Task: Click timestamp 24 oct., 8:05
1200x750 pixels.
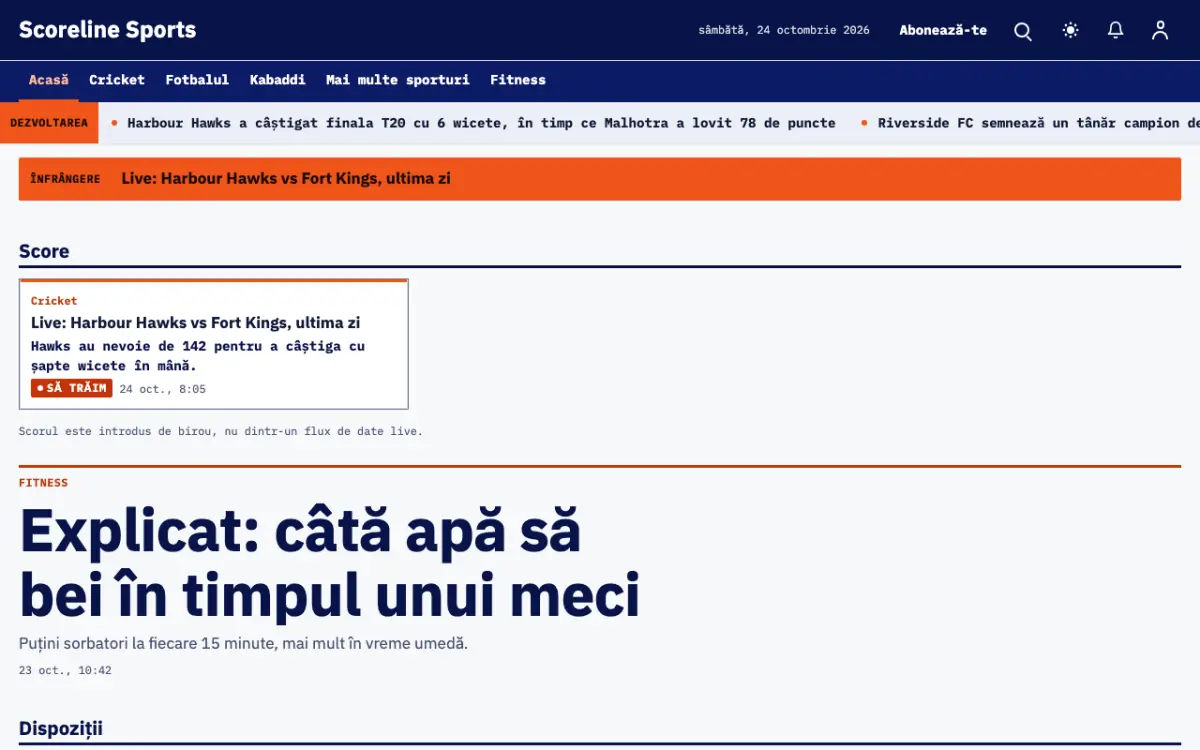Action: [162, 389]
